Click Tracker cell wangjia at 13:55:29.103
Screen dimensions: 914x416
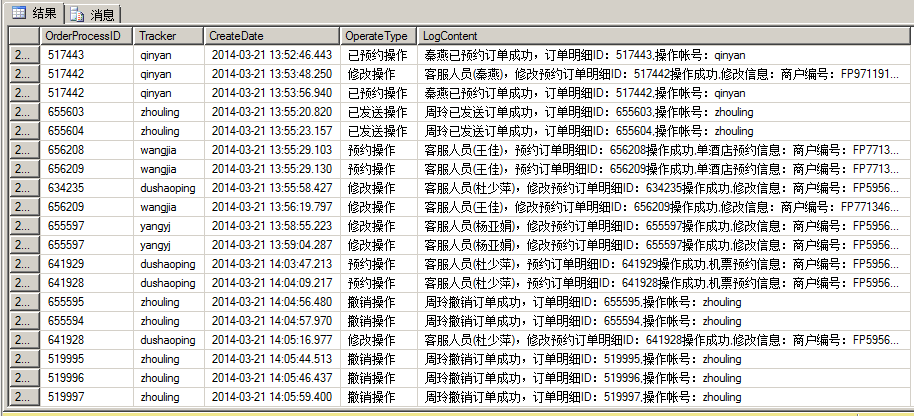(x=169, y=150)
